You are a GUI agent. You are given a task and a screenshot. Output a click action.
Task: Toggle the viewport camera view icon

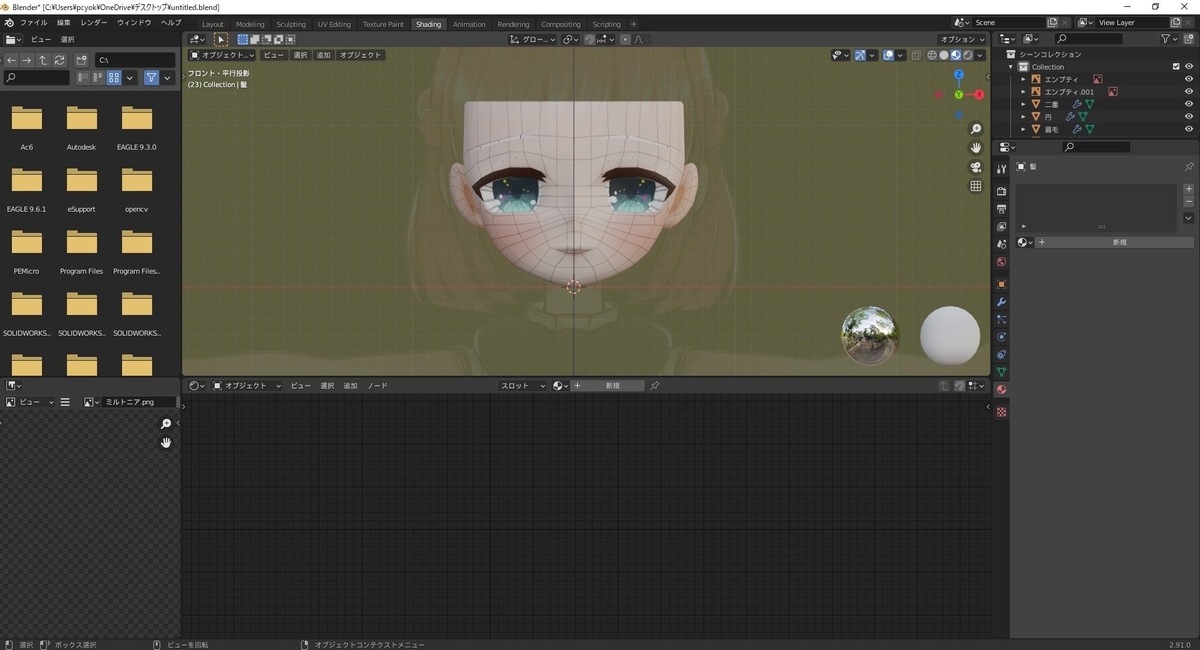point(976,167)
